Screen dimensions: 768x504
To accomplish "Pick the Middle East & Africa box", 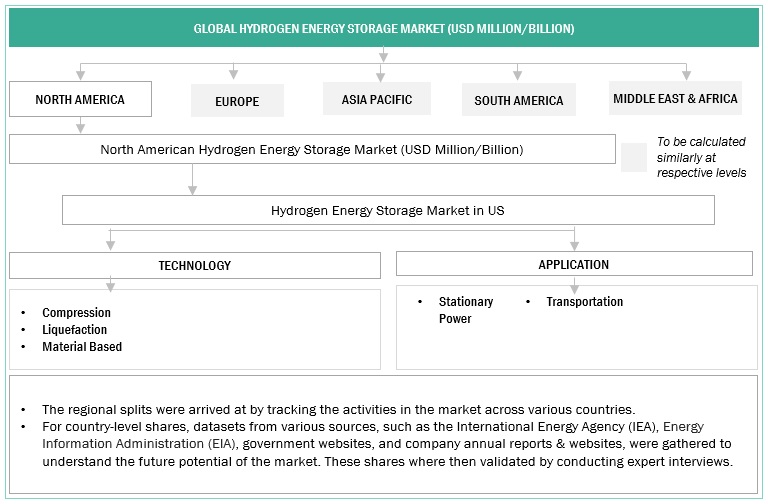I will (x=675, y=98).
